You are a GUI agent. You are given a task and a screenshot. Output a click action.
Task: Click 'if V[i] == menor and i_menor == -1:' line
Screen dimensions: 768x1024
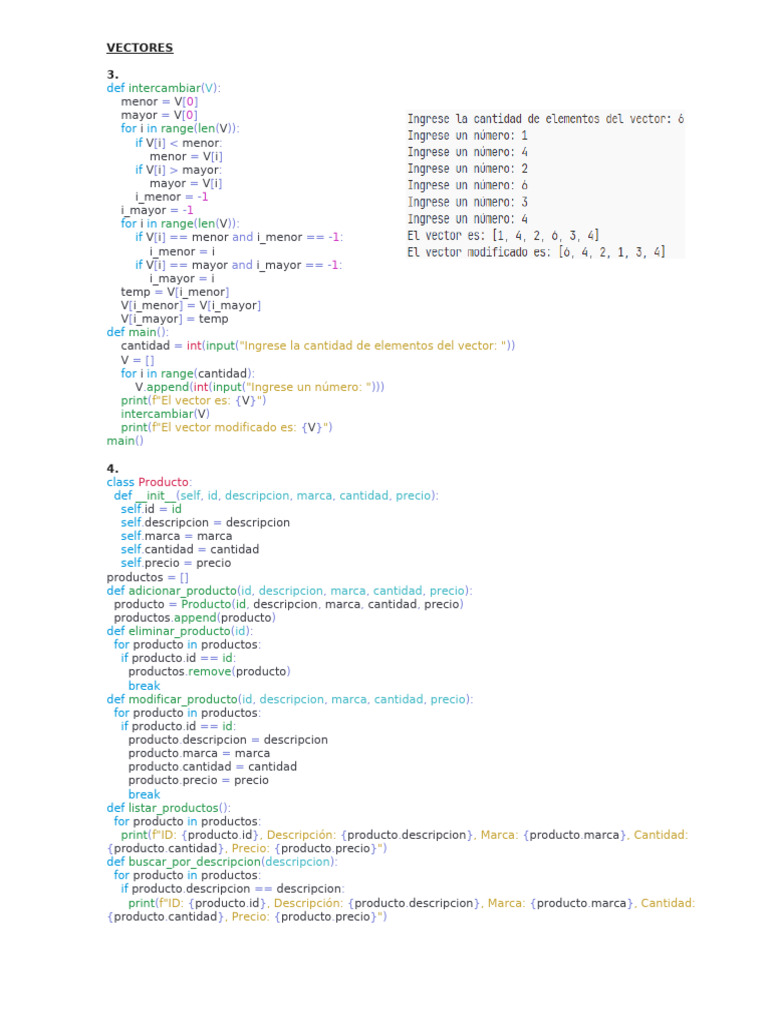pos(238,237)
